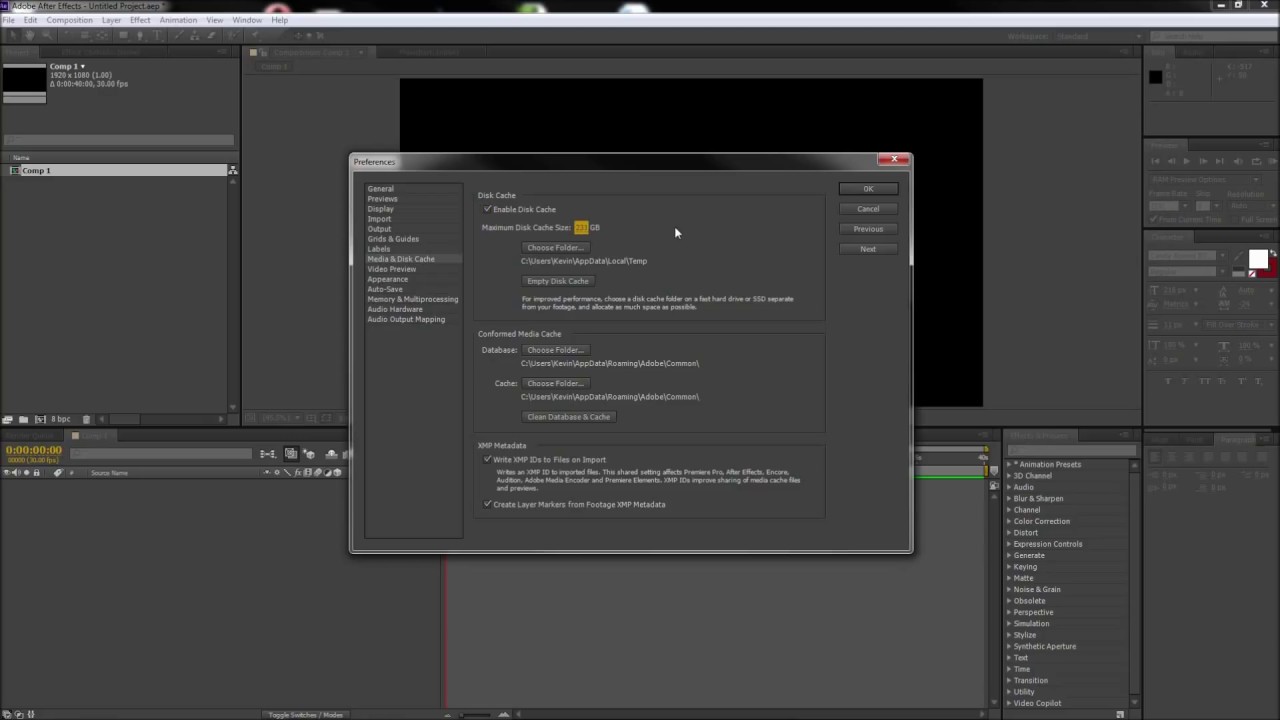Viewport: 1280px width, 720px height.
Task: Click the label tag column header icon
Action: pyautogui.click(x=58, y=473)
